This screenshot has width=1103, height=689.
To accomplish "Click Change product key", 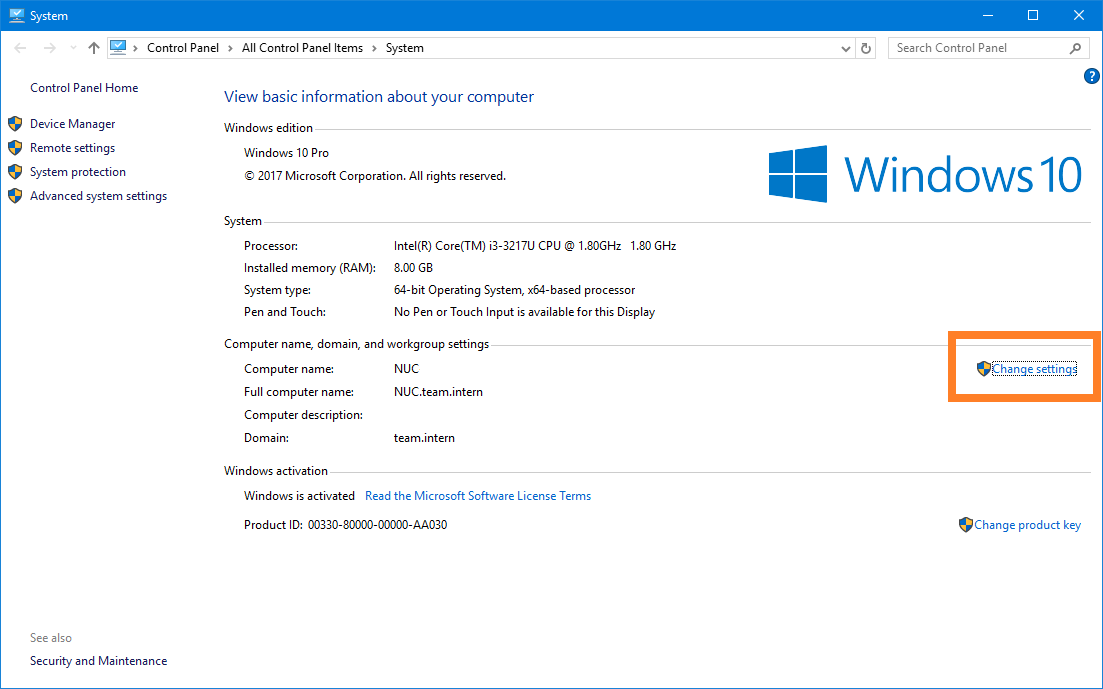I will coord(1027,525).
